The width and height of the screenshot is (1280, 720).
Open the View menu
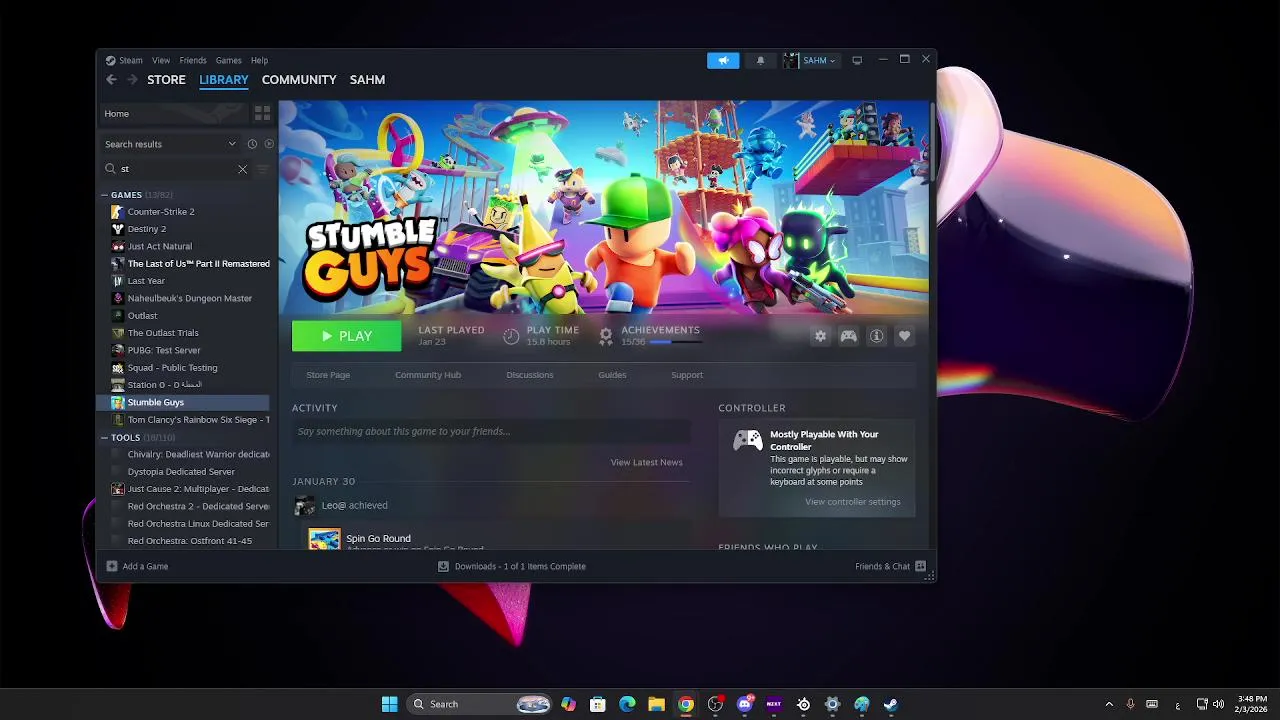click(161, 60)
